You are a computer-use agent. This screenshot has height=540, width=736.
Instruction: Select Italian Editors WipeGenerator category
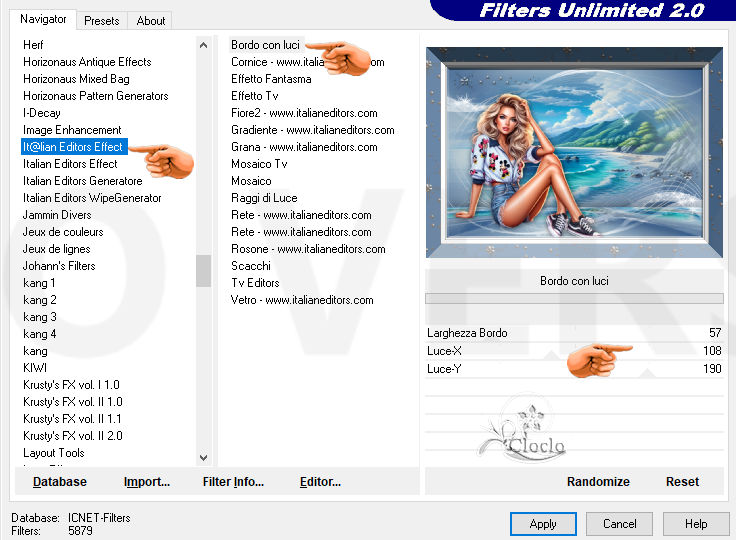pos(92,198)
